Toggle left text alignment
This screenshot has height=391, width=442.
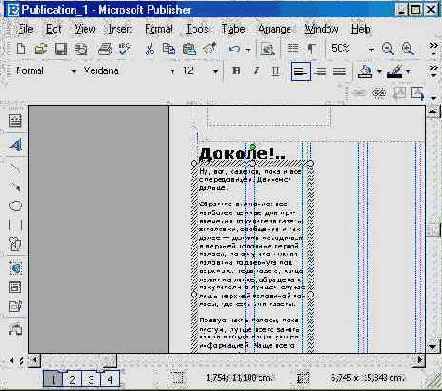pyautogui.click(x=301, y=71)
